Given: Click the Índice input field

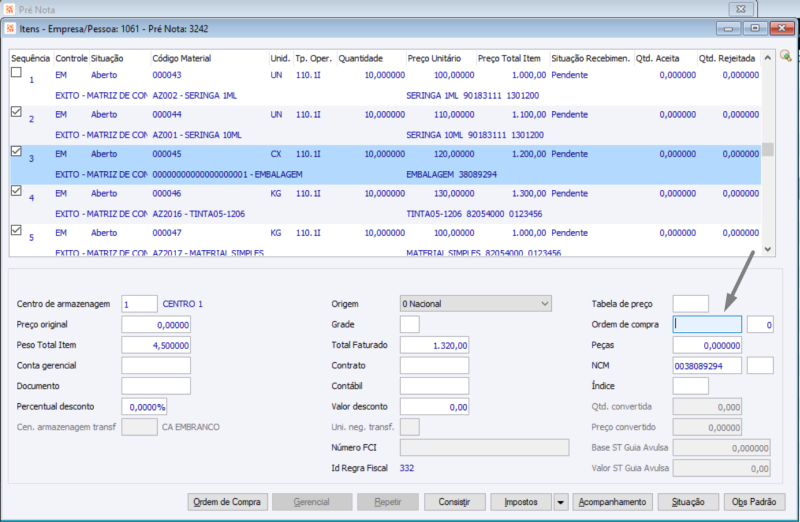Looking at the screenshot, I should point(691,386).
